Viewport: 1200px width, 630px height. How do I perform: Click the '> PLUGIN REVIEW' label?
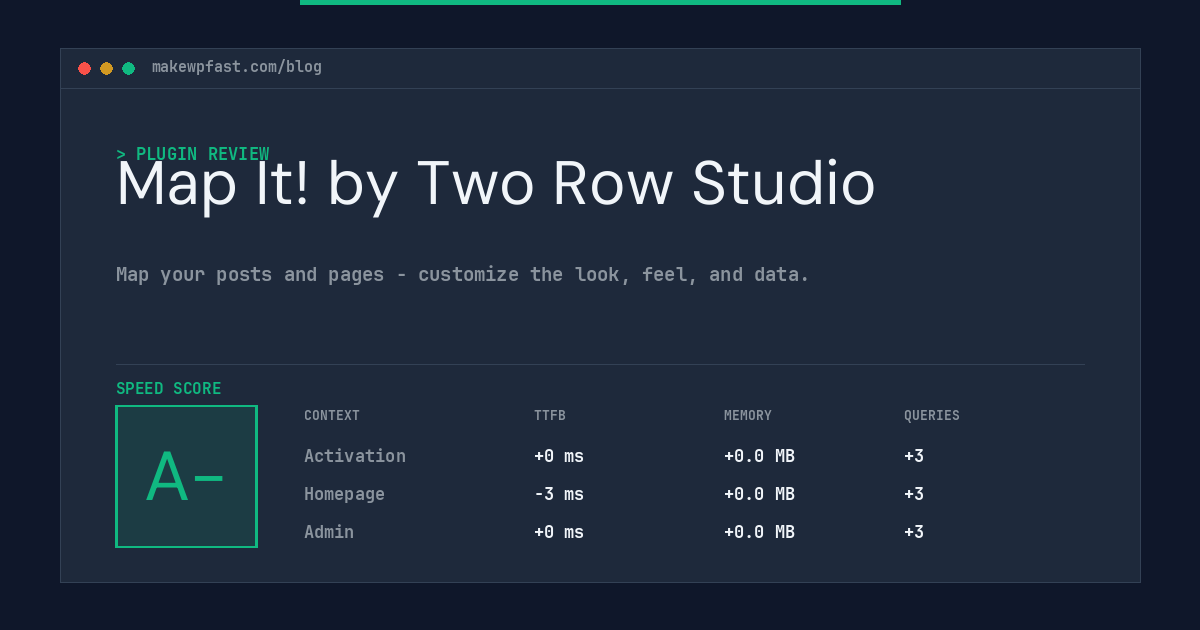point(193,154)
